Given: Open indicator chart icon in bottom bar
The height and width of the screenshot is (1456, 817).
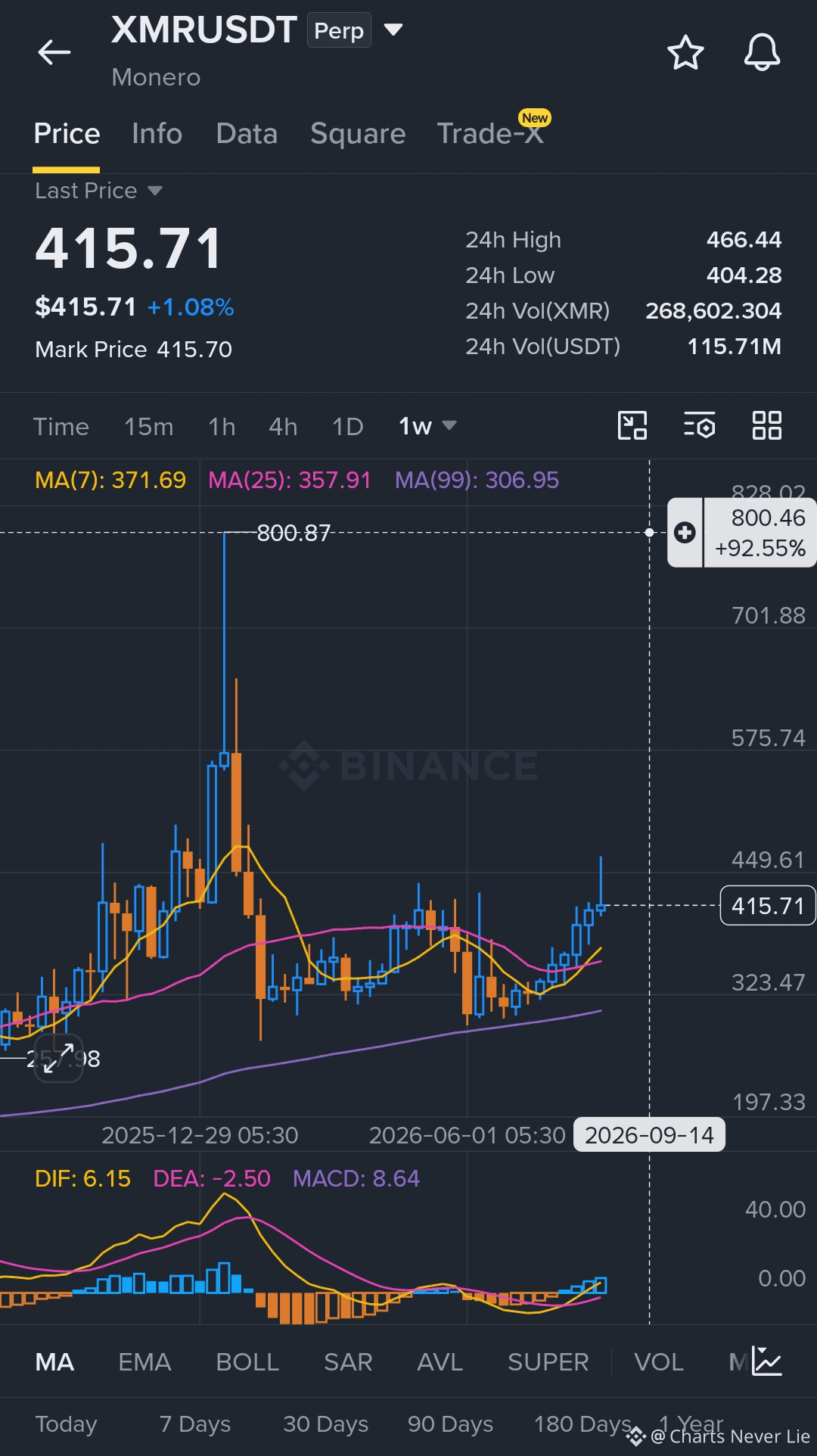Looking at the screenshot, I should pos(766,1361).
